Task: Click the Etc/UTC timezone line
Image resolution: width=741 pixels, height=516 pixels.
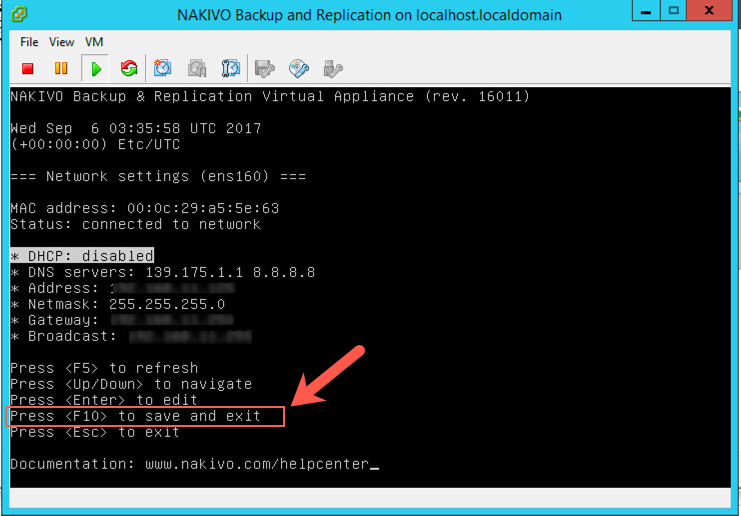Action: [x=95, y=145]
